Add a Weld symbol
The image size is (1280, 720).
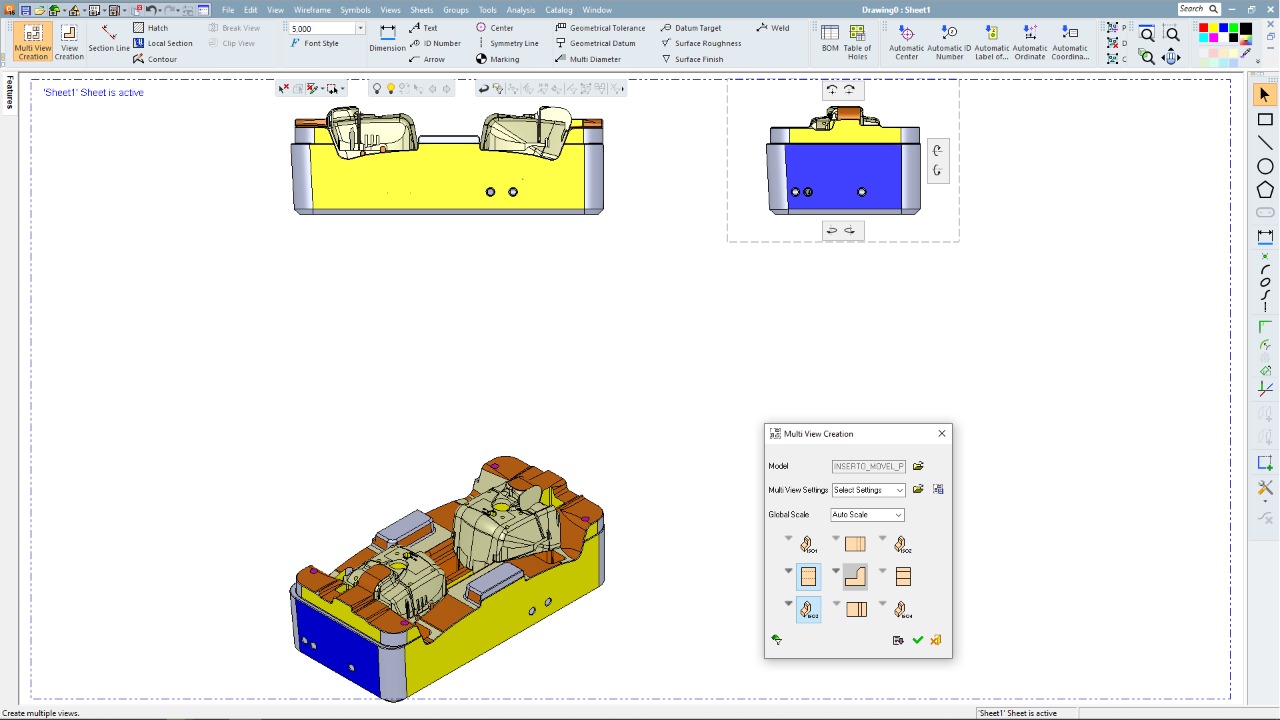point(773,28)
